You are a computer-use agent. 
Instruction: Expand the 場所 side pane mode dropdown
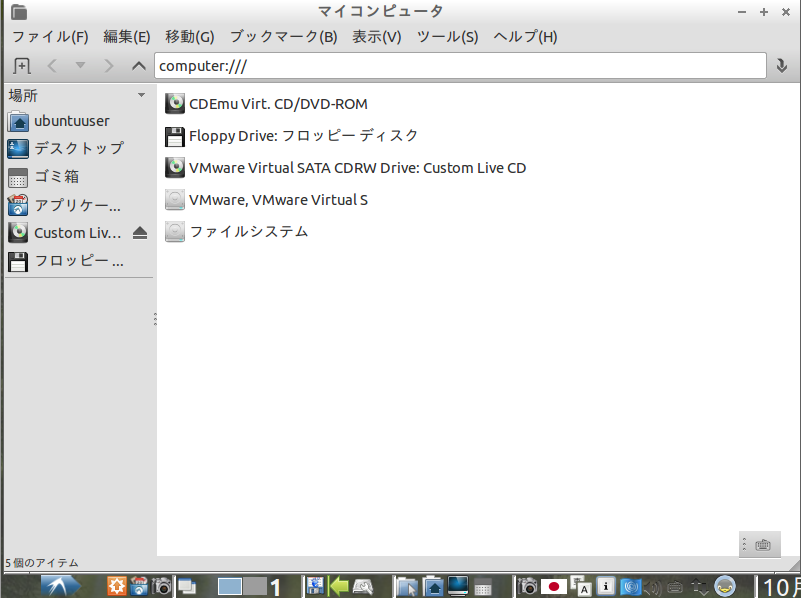142,95
